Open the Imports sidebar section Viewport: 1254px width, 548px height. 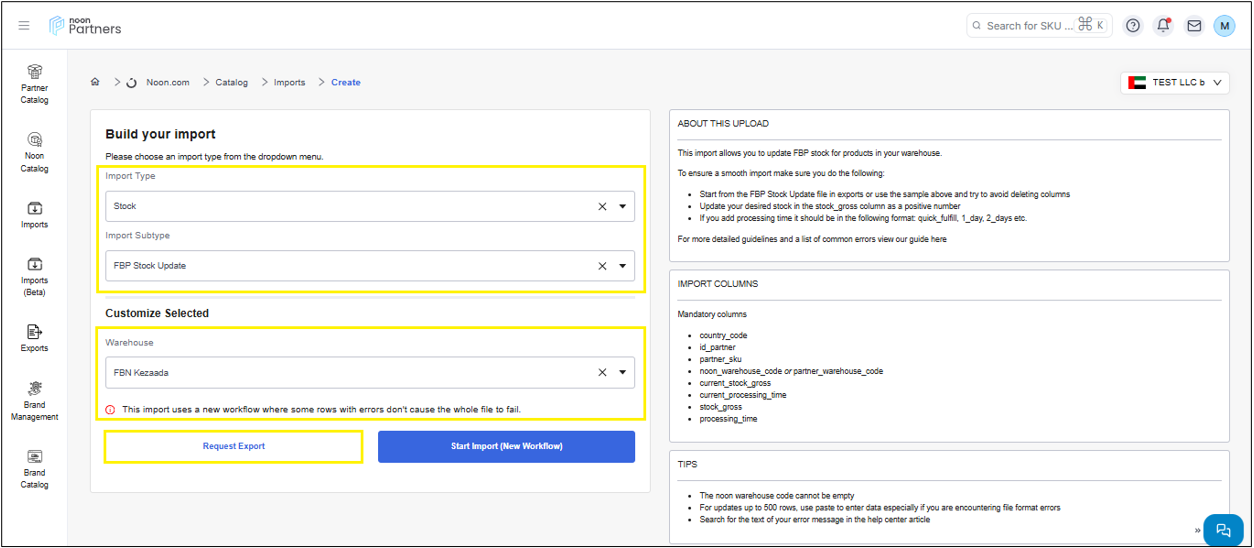tap(34, 209)
